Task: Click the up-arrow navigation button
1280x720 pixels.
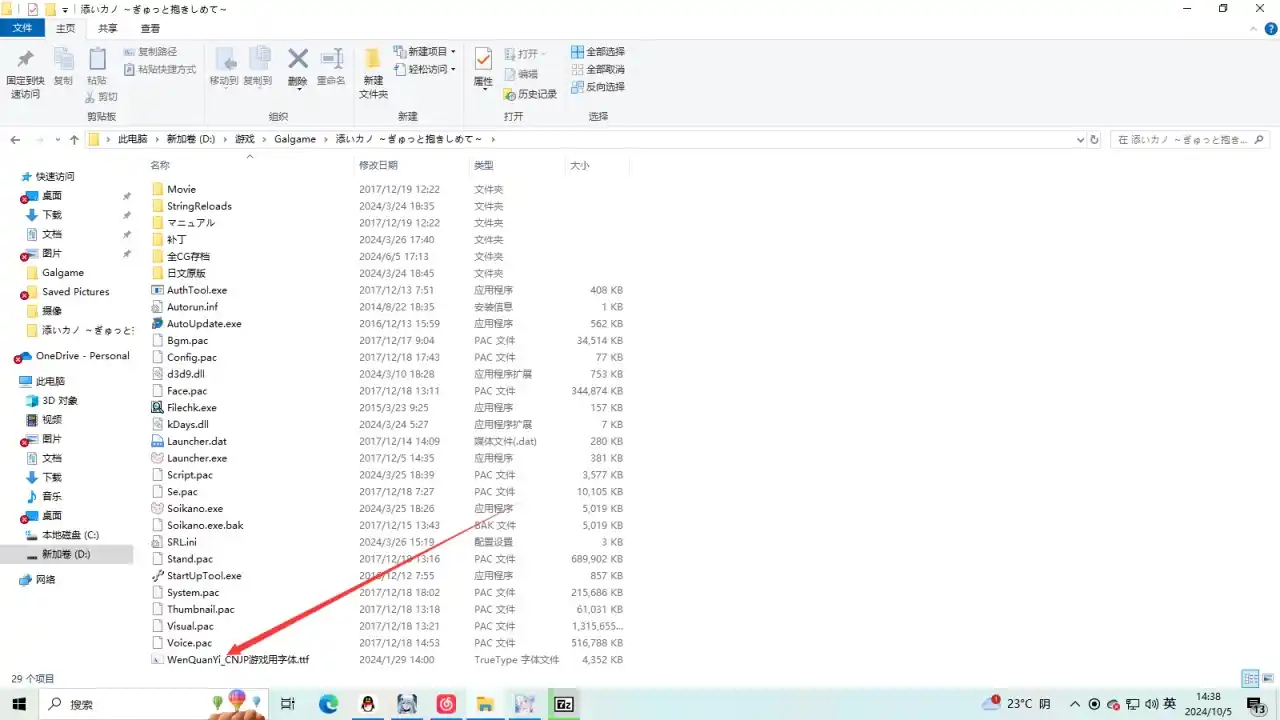Action: coord(74,140)
